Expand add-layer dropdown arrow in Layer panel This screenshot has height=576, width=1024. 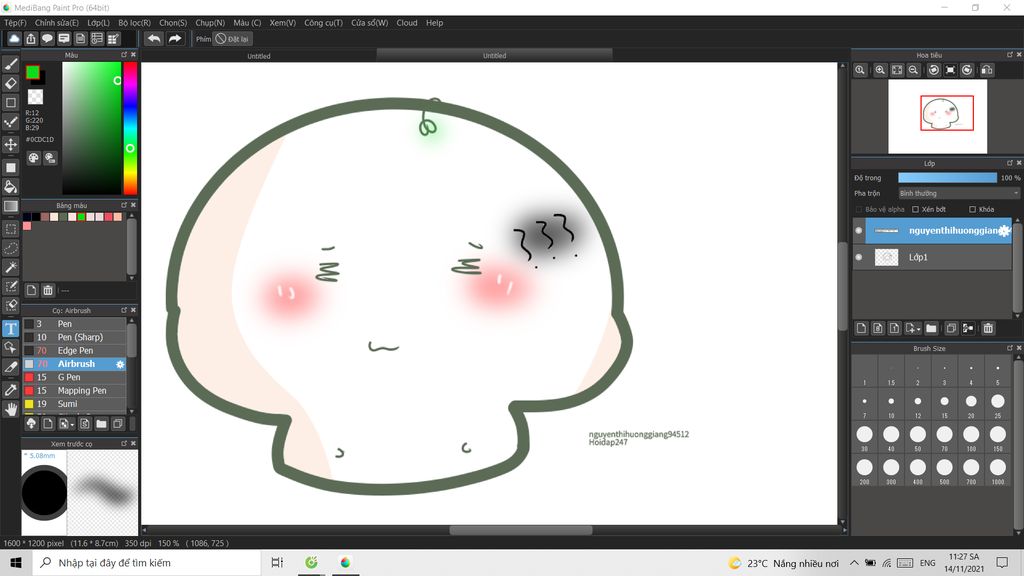(918, 328)
